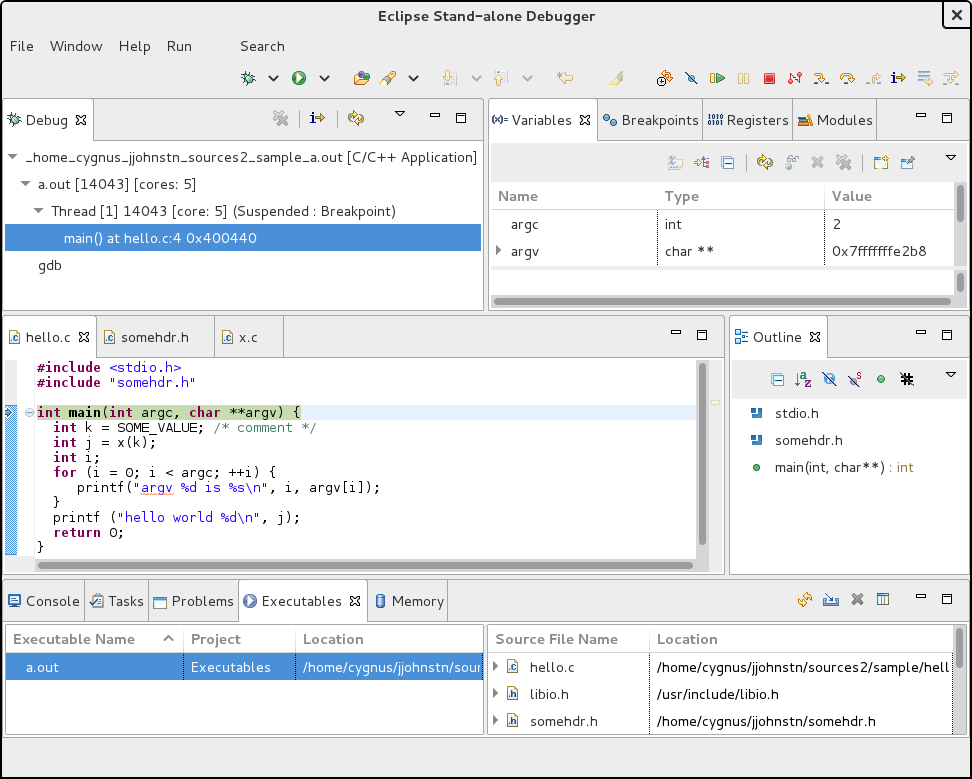972x779 pixels.
Task: Toggle Show Type Names in Variables view
Action: (x=675, y=163)
